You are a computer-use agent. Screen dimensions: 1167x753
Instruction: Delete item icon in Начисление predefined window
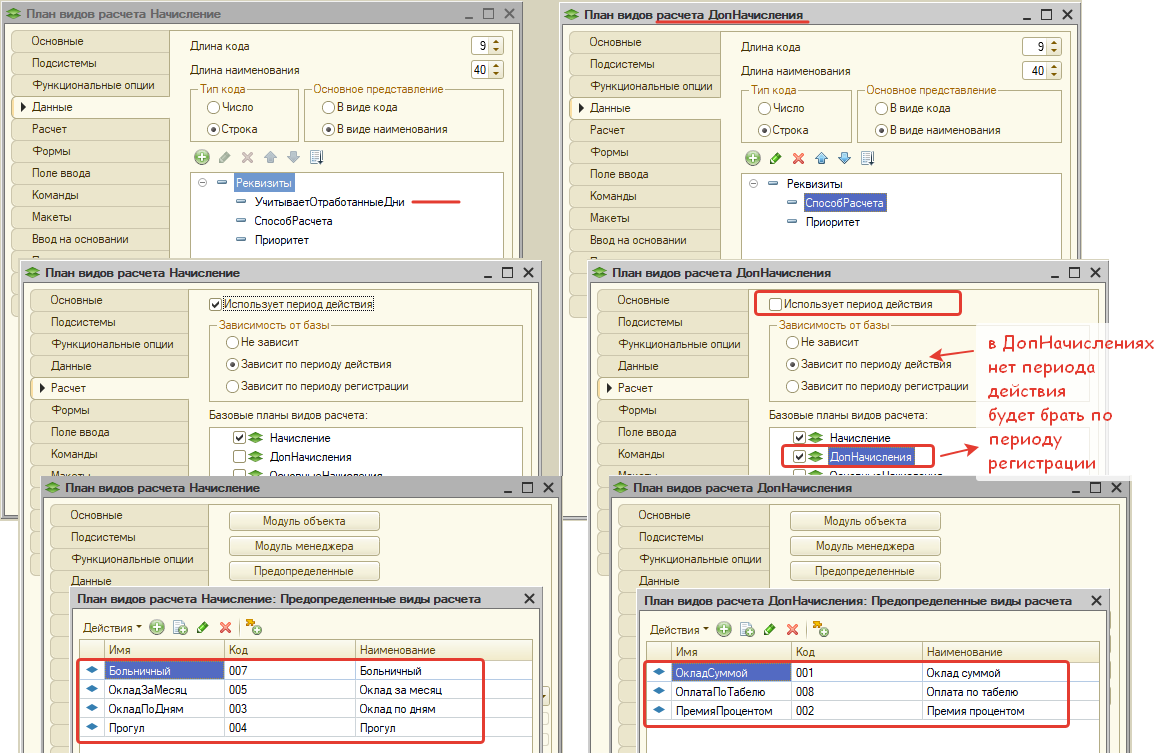pyautogui.click(x=226, y=627)
